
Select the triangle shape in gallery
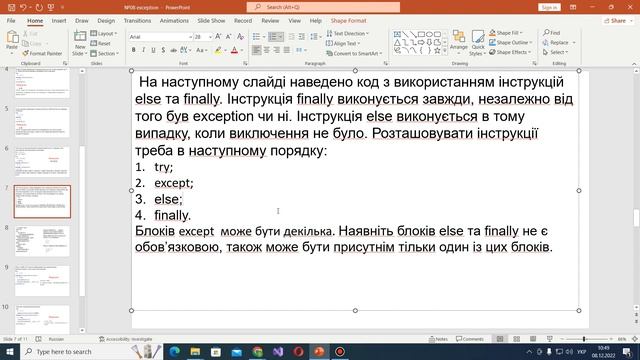pyautogui.click(x=397, y=42)
